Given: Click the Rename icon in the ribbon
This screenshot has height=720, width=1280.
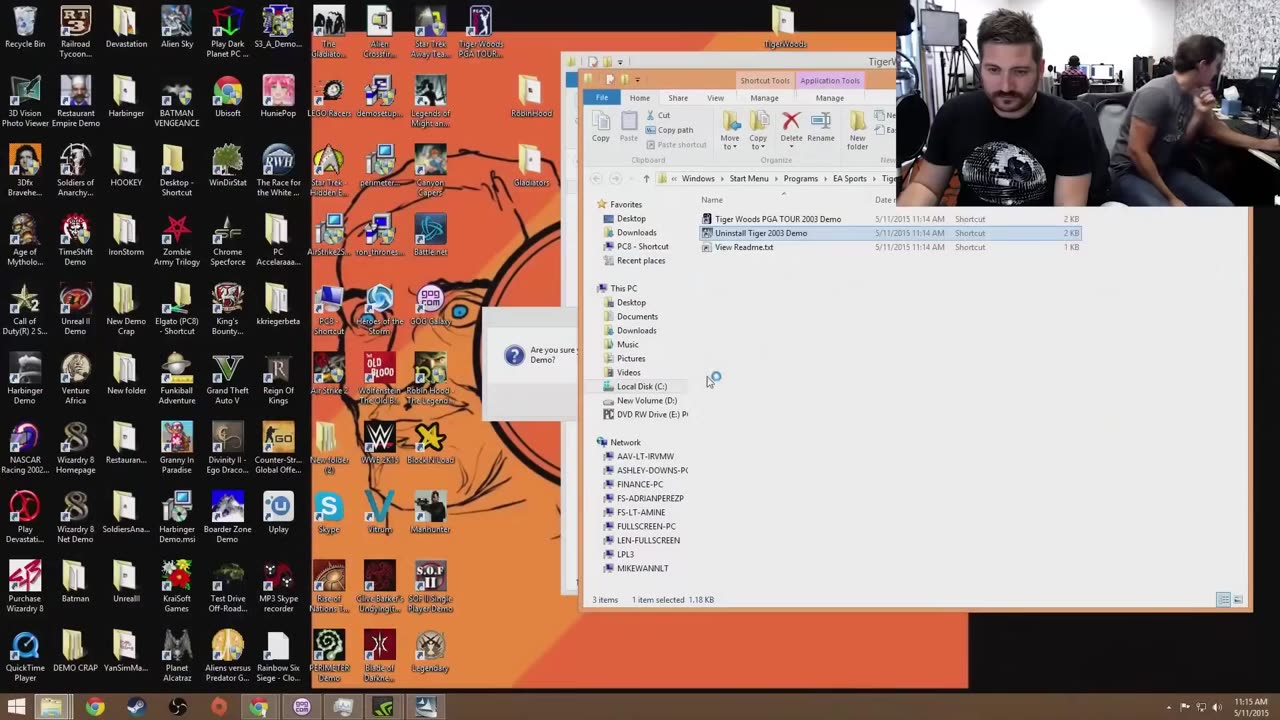Looking at the screenshot, I should coord(821,122).
